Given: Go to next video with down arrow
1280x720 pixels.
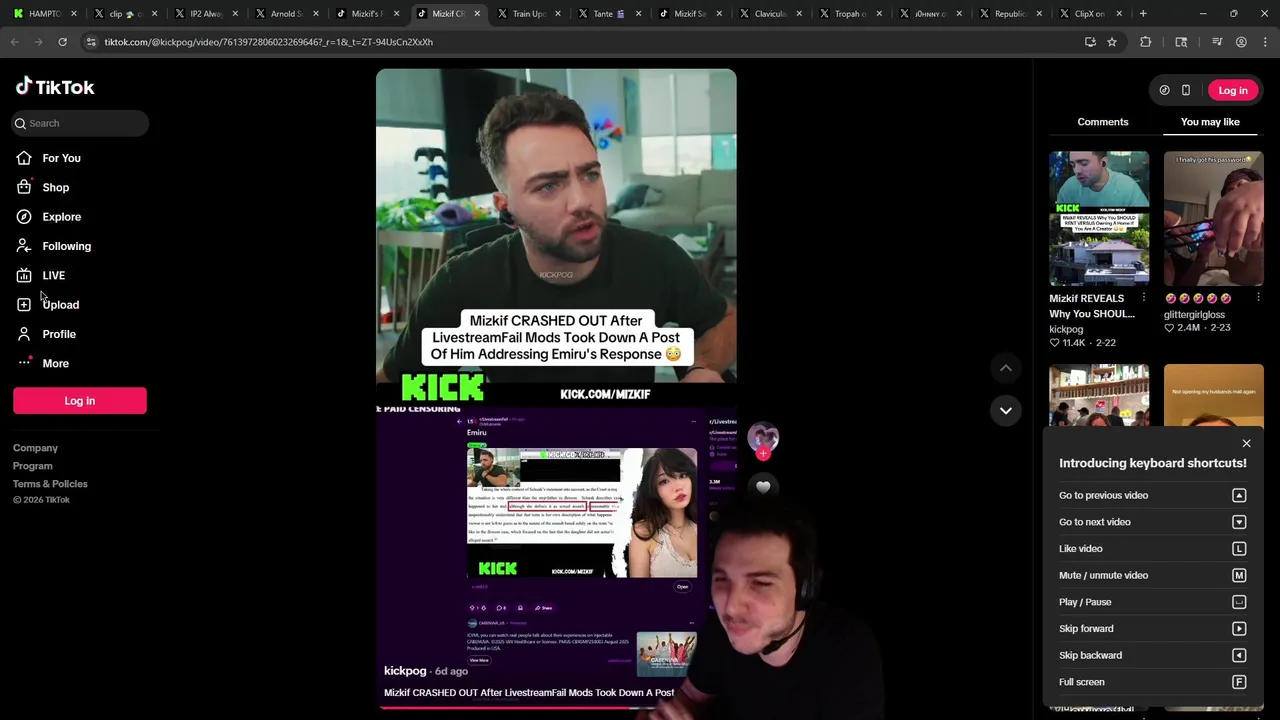Looking at the screenshot, I should click(x=1006, y=410).
